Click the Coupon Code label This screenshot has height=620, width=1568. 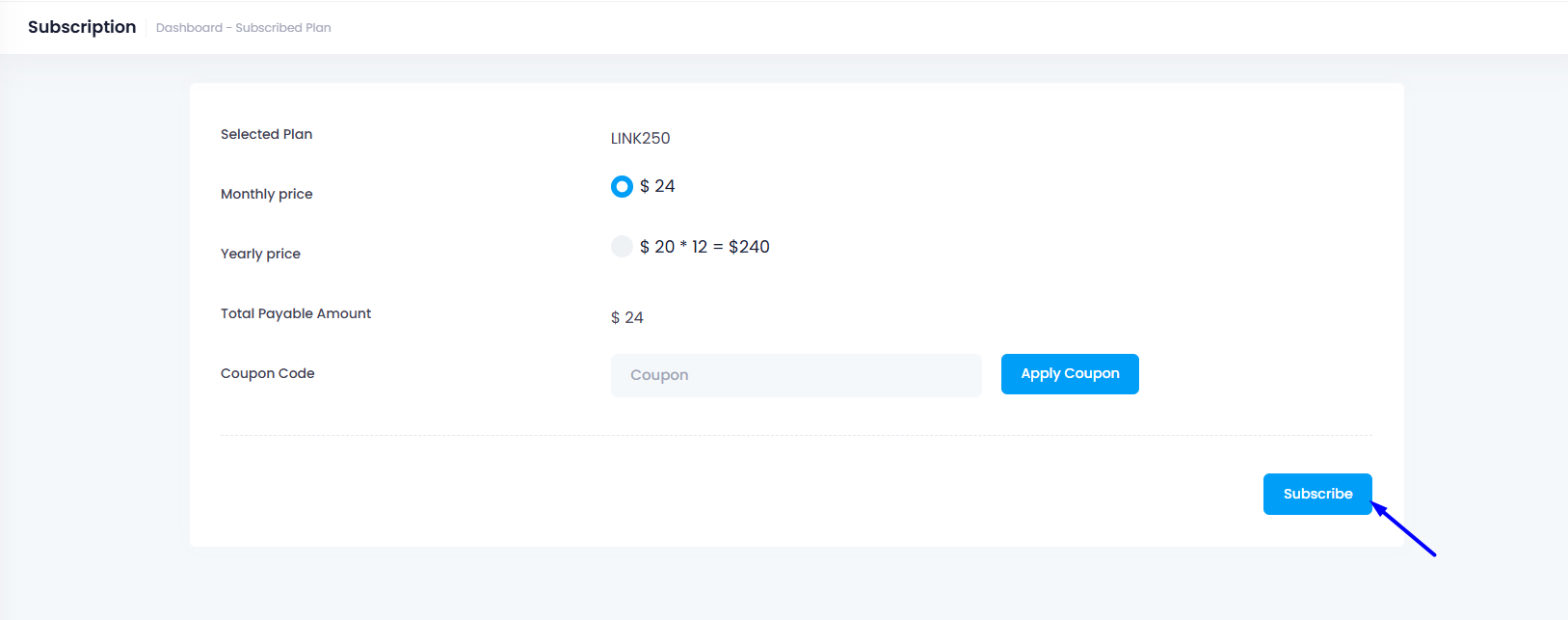pos(267,373)
